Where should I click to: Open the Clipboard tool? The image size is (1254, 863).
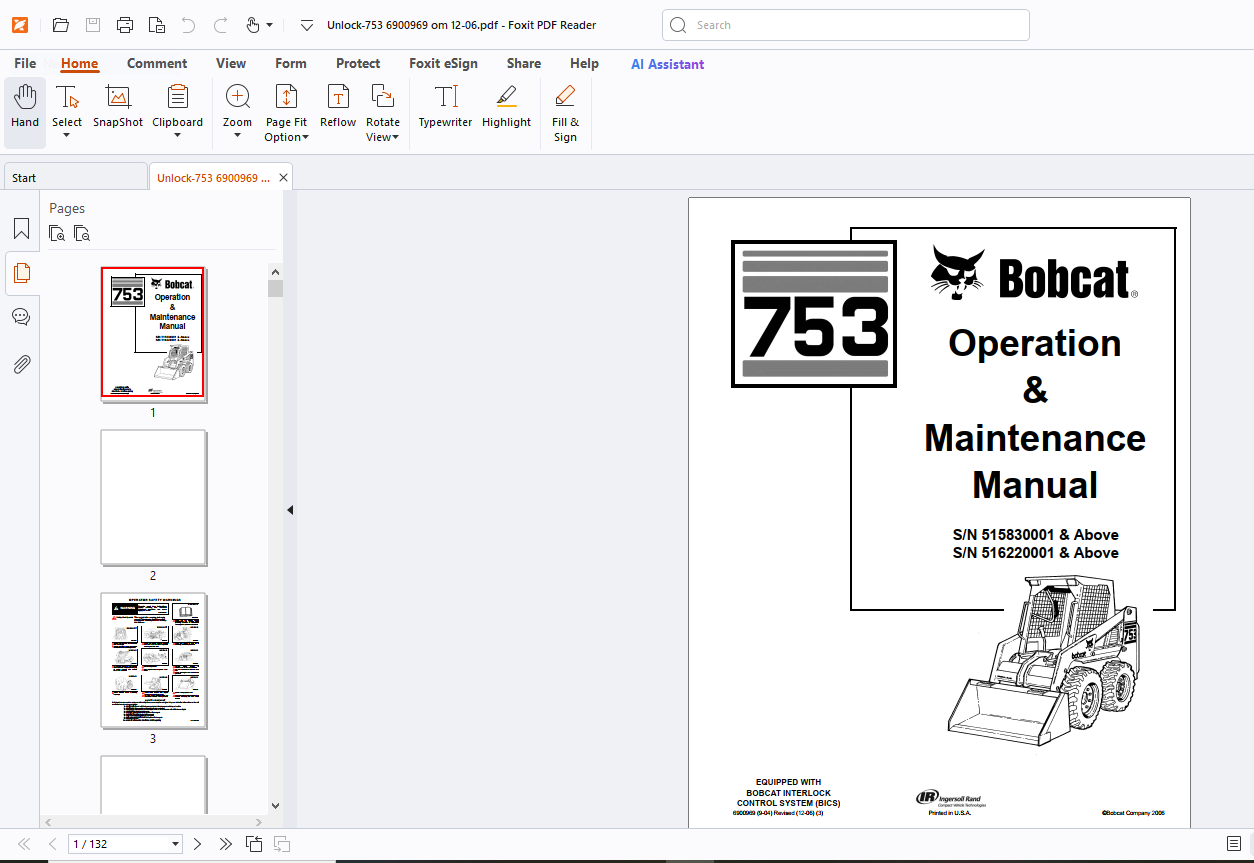(178, 107)
